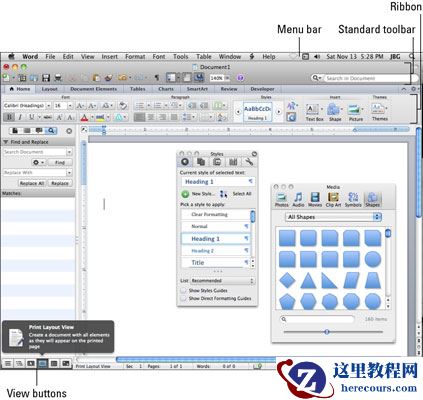Viewport: 423px width, 400px height.
Task: Click the align text left icon
Action: click(139, 117)
